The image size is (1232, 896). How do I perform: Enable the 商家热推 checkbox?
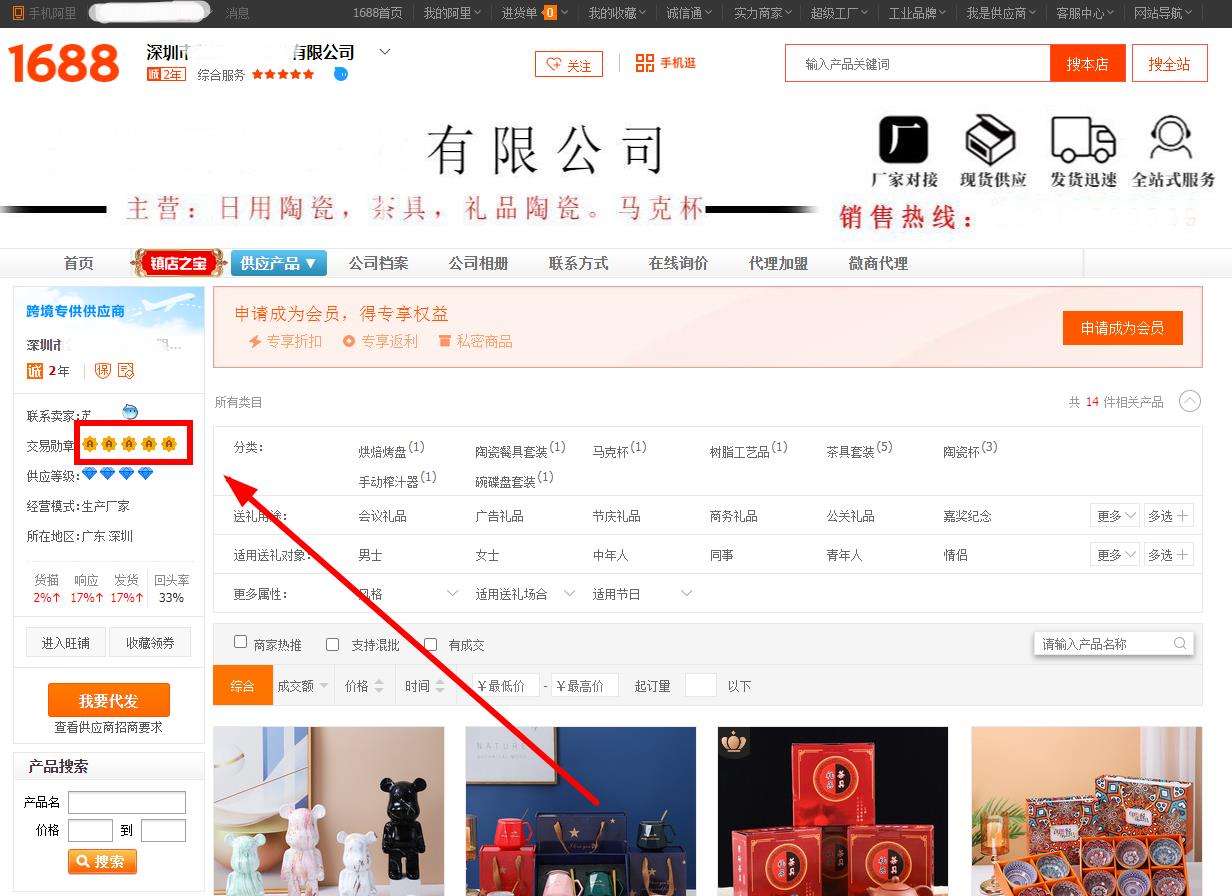click(x=240, y=643)
